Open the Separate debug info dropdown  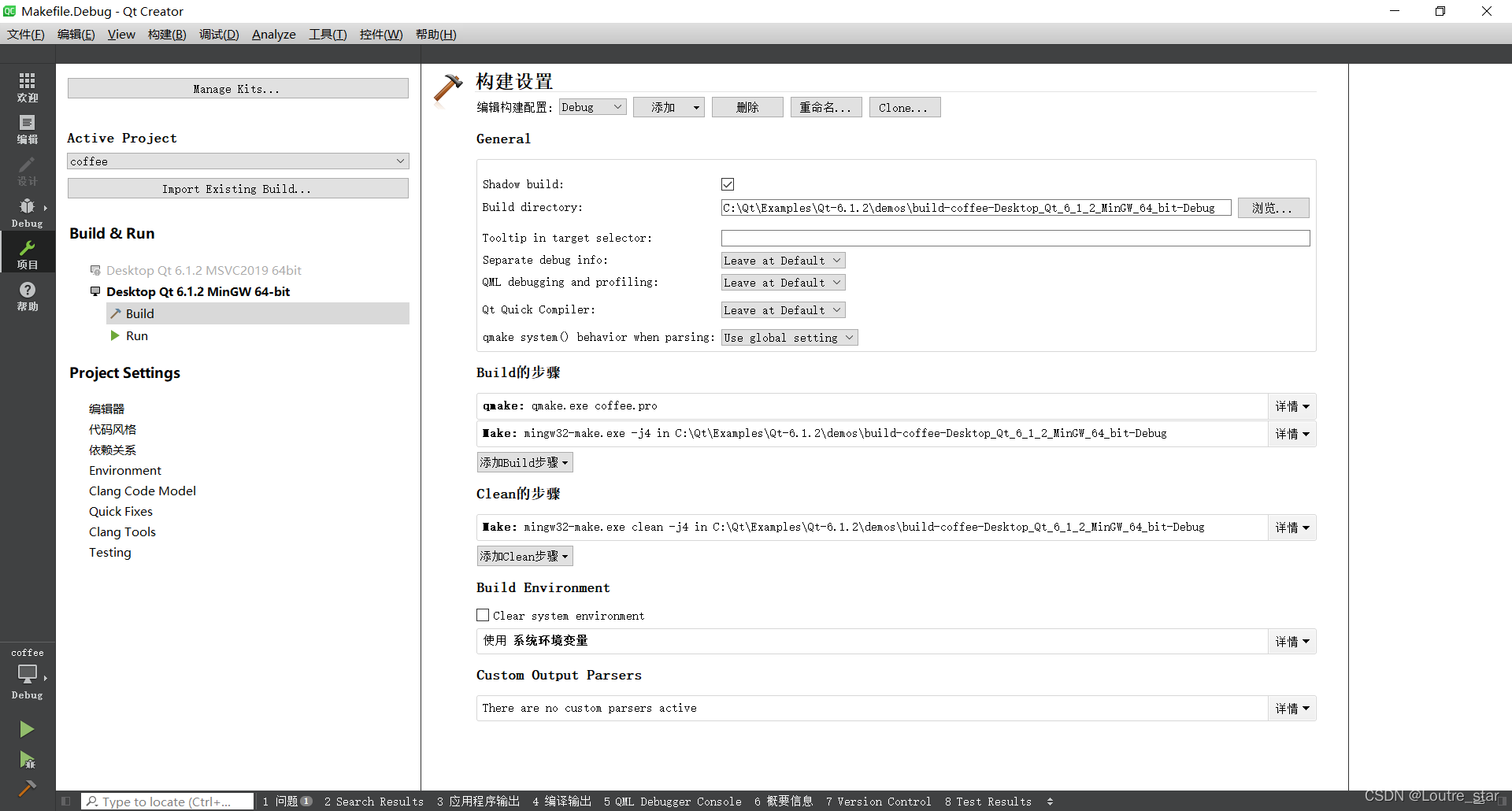(782, 260)
